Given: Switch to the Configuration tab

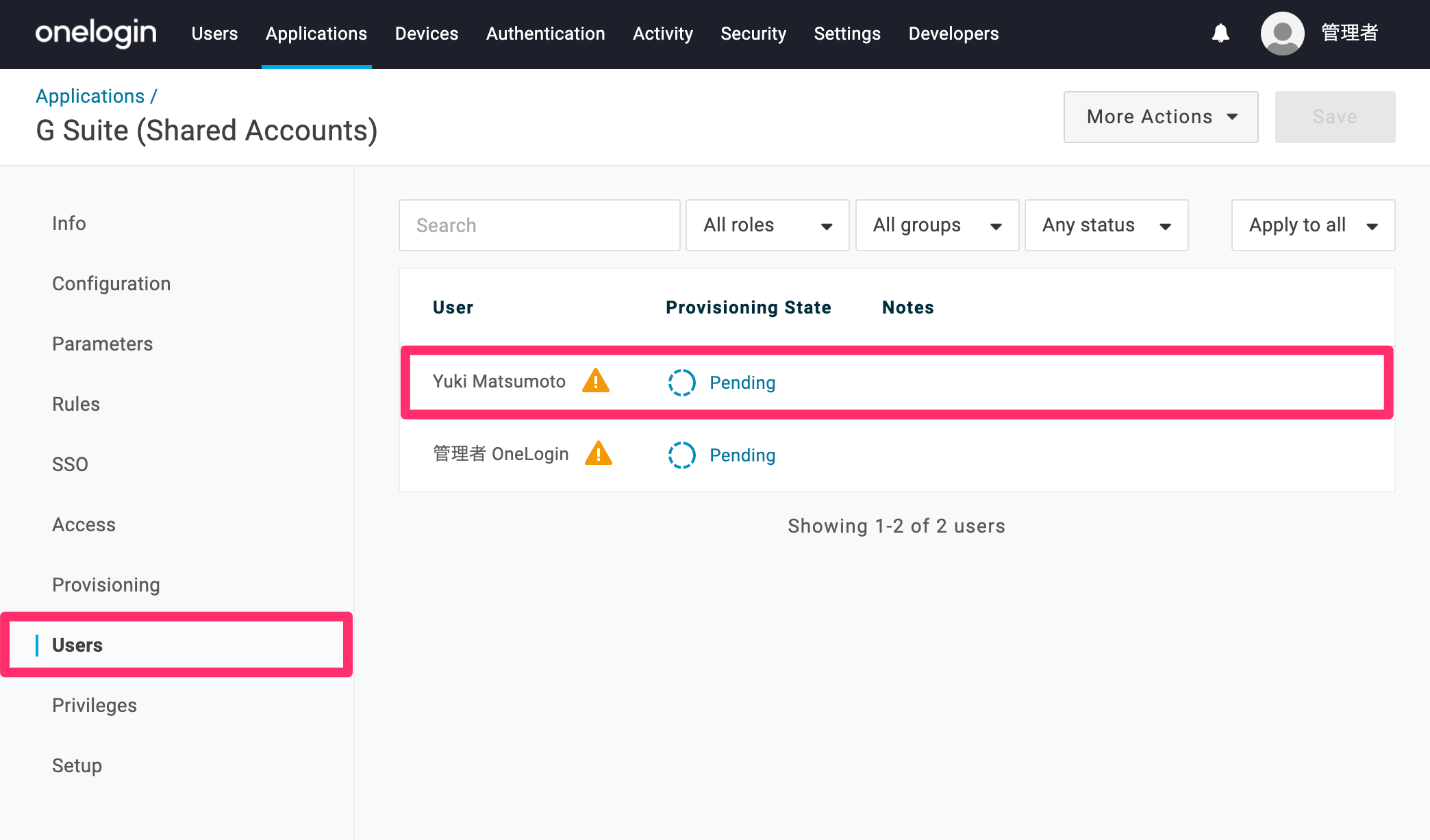Looking at the screenshot, I should pos(112,283).
